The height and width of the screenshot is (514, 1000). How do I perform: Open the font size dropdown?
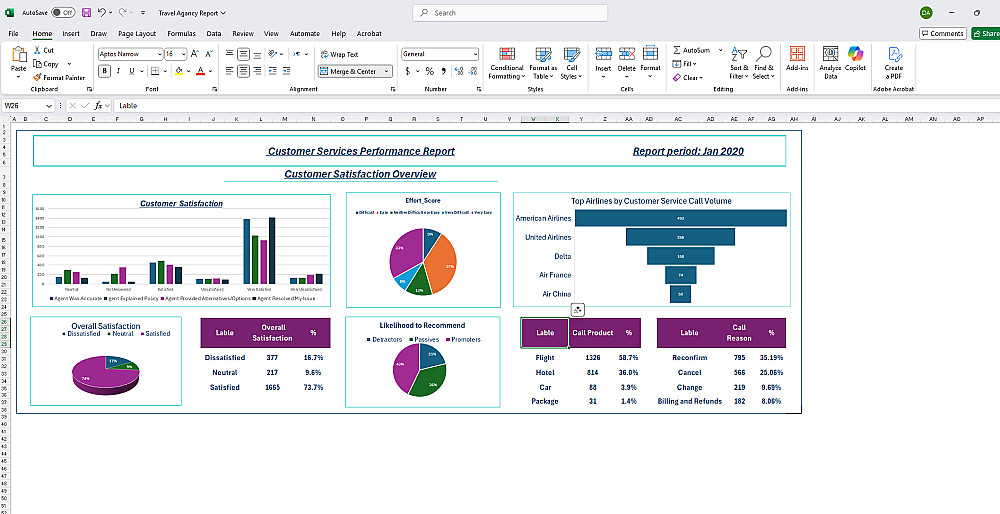[x=184, y=54]
